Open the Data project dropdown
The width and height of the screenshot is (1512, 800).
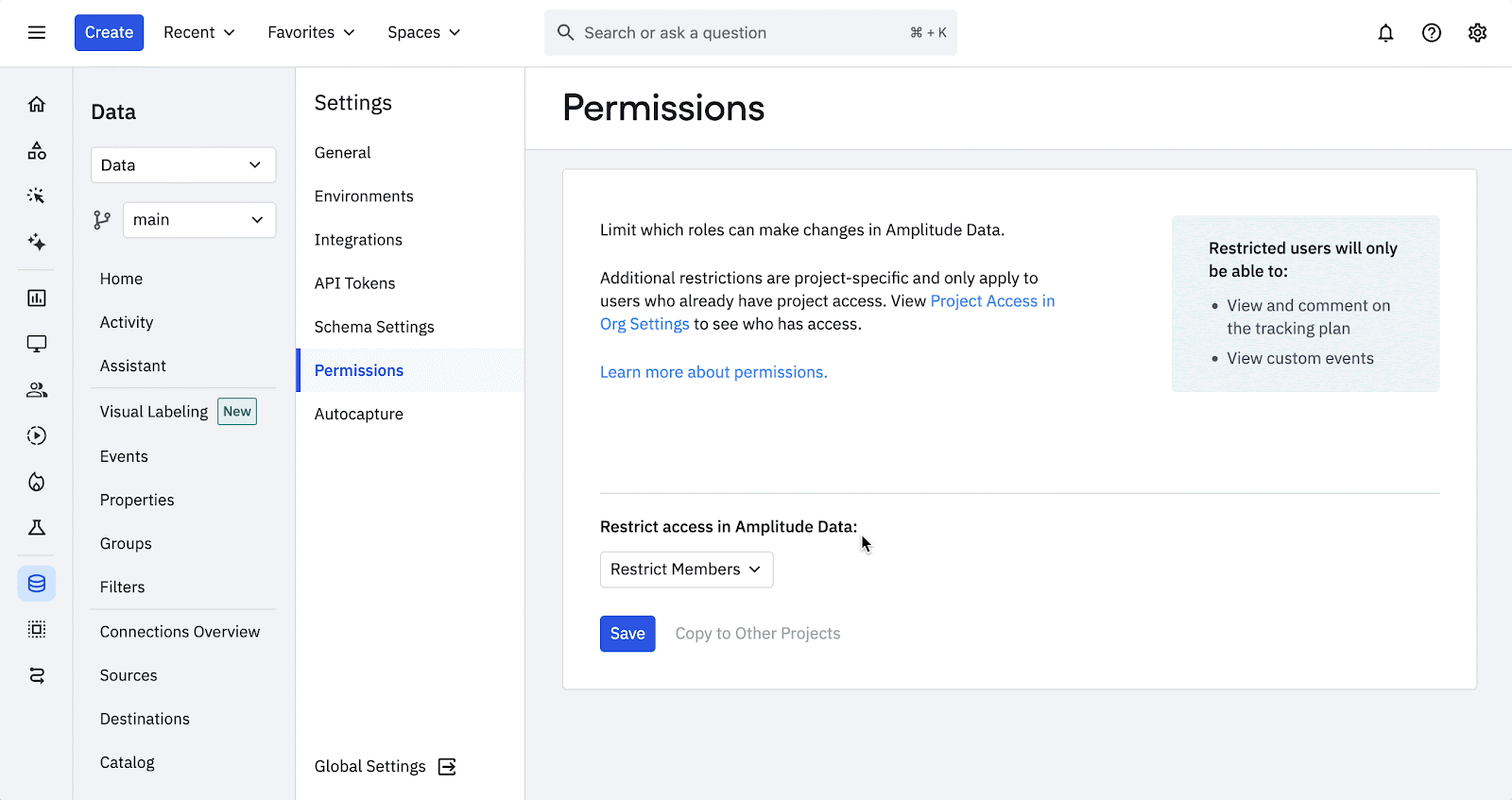183,165
